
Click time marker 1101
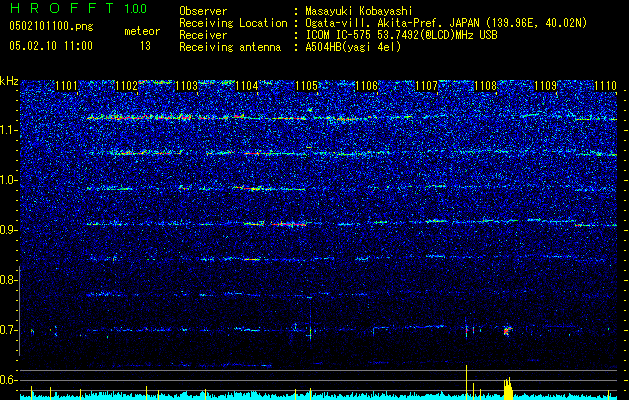(67, 85)
